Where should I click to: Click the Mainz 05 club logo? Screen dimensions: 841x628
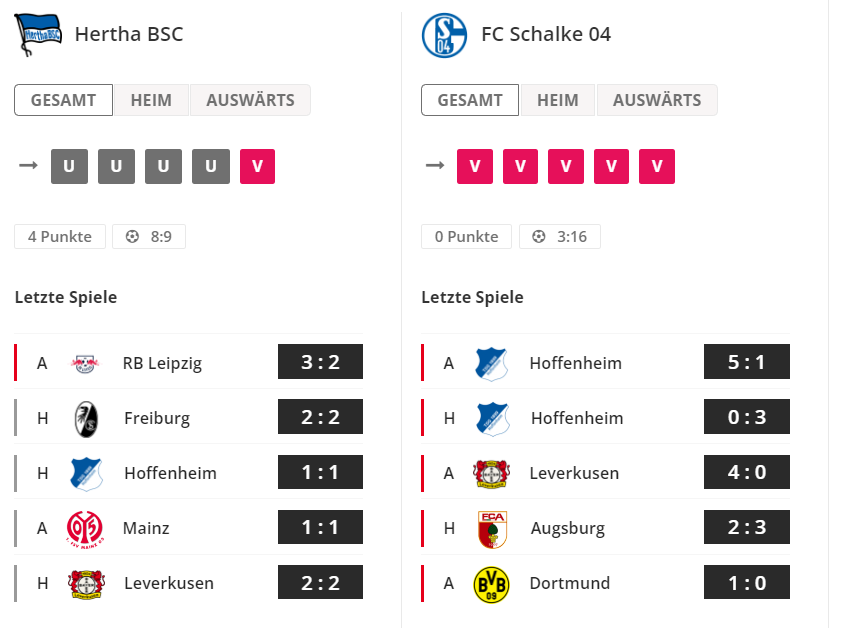(x=85, y=529)
